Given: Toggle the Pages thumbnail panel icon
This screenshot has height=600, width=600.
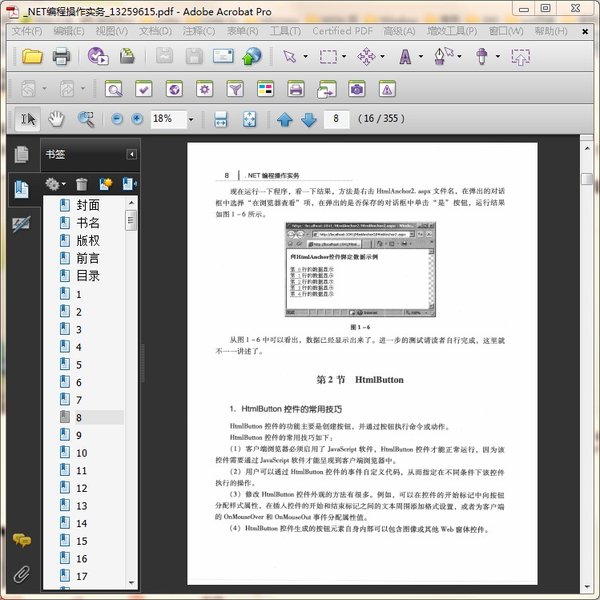Looking at the screenshot, I should pyautogui.click(x=21, y=154).
